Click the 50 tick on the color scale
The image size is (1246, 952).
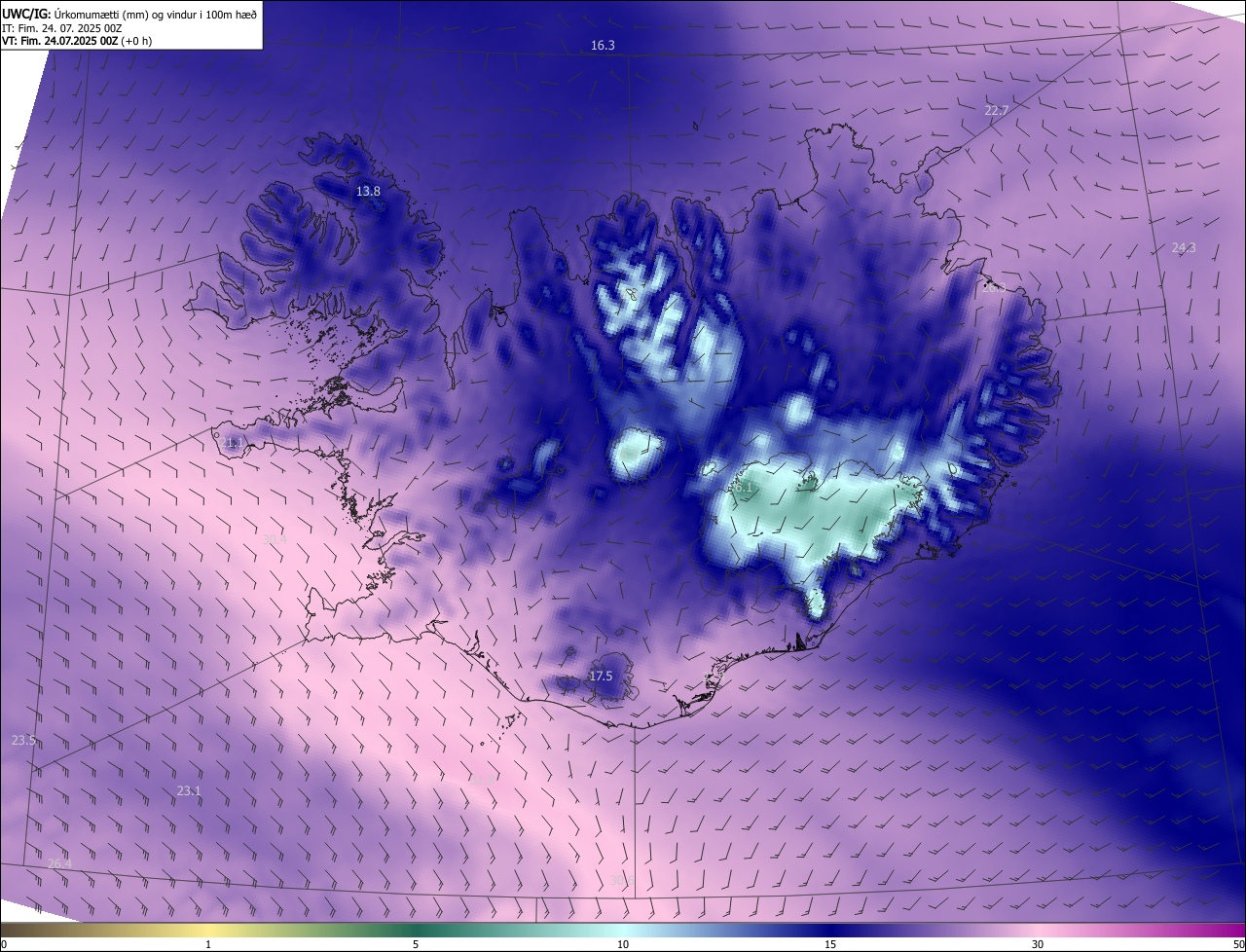tap(1238, 944)
